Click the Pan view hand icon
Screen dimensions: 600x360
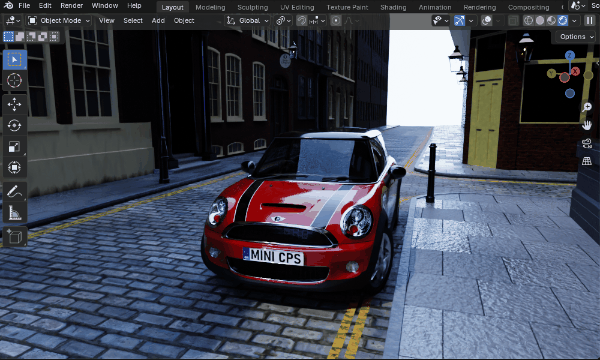pyautogui.click(x=587, y=125)
